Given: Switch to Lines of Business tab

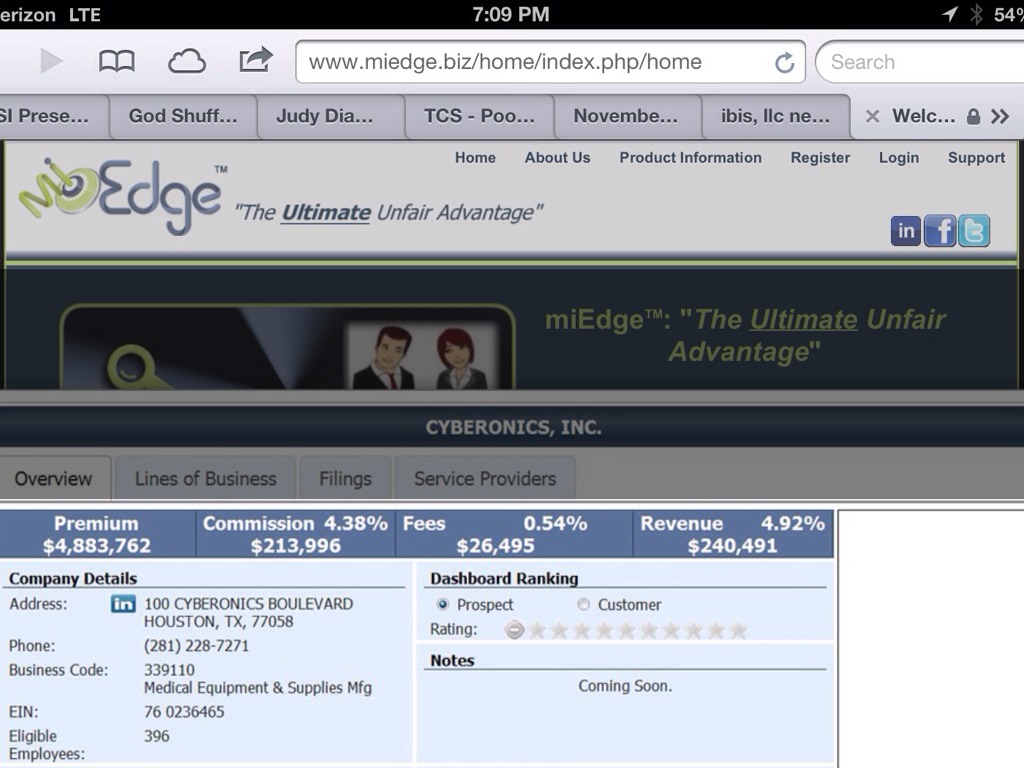Looking at the screenshot, I should coord(206,479).
